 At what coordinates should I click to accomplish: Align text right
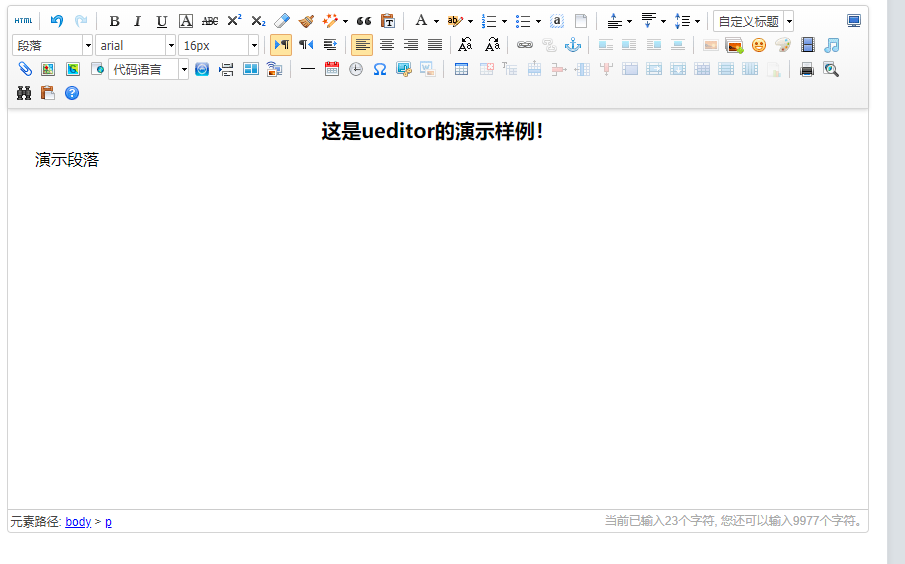411,45
